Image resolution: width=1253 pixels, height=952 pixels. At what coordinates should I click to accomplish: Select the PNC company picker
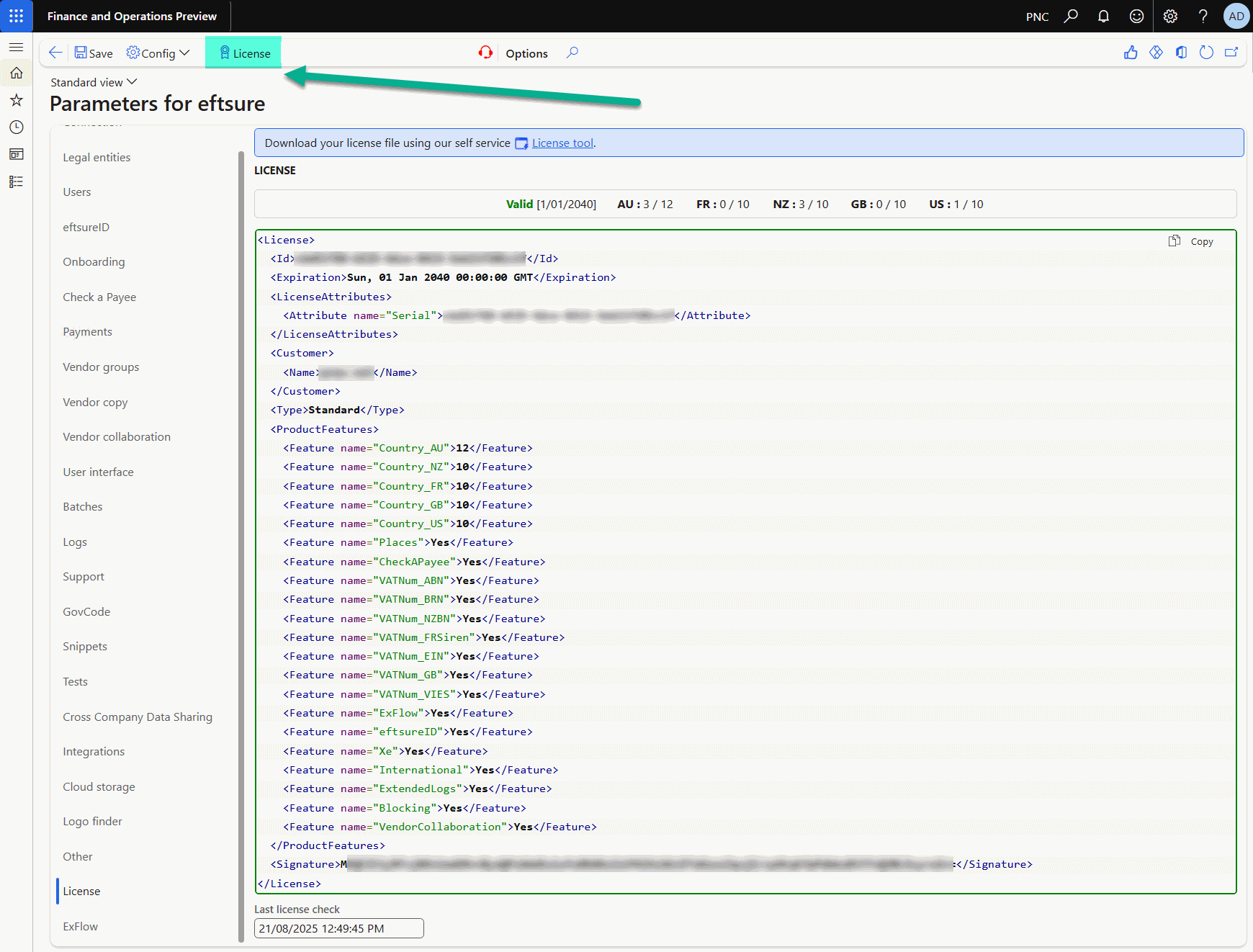pyautogui.click(x=1037, y=17)
